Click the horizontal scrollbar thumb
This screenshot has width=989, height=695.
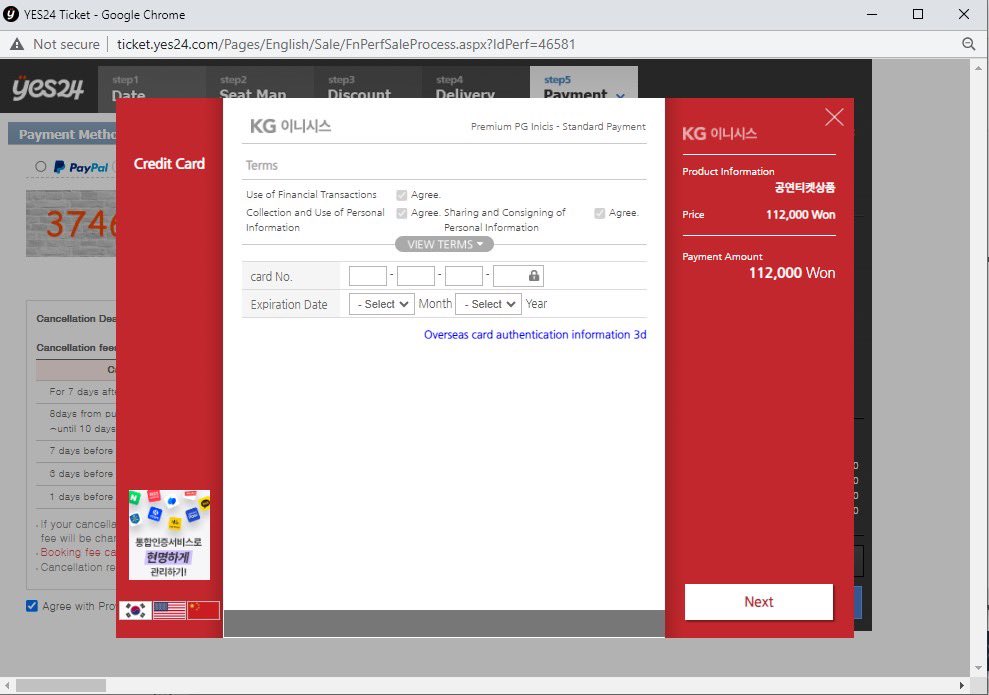pyautogui.click(x=61, y=685)
